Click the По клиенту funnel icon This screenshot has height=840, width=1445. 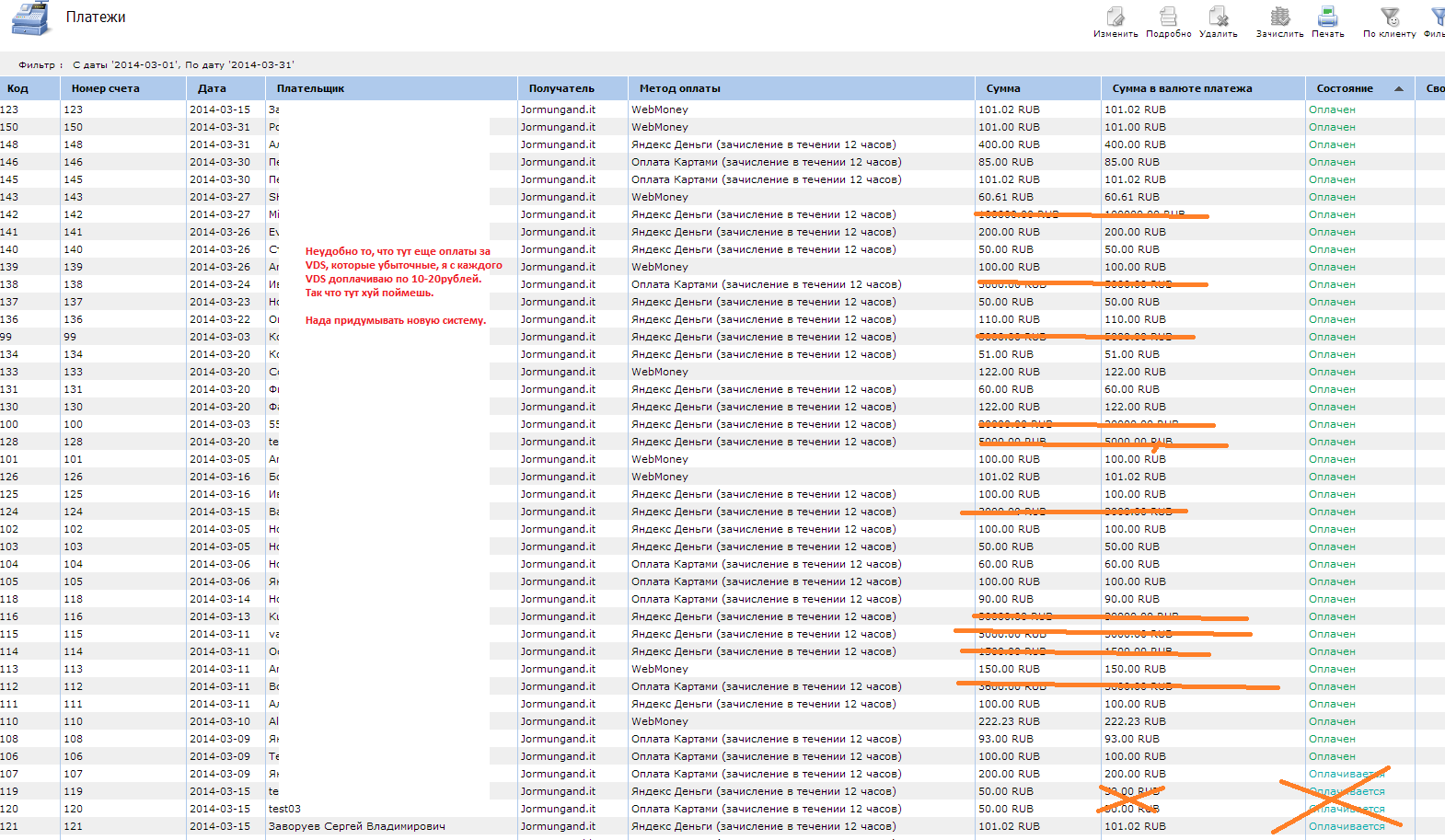(x=1389, y=17)
